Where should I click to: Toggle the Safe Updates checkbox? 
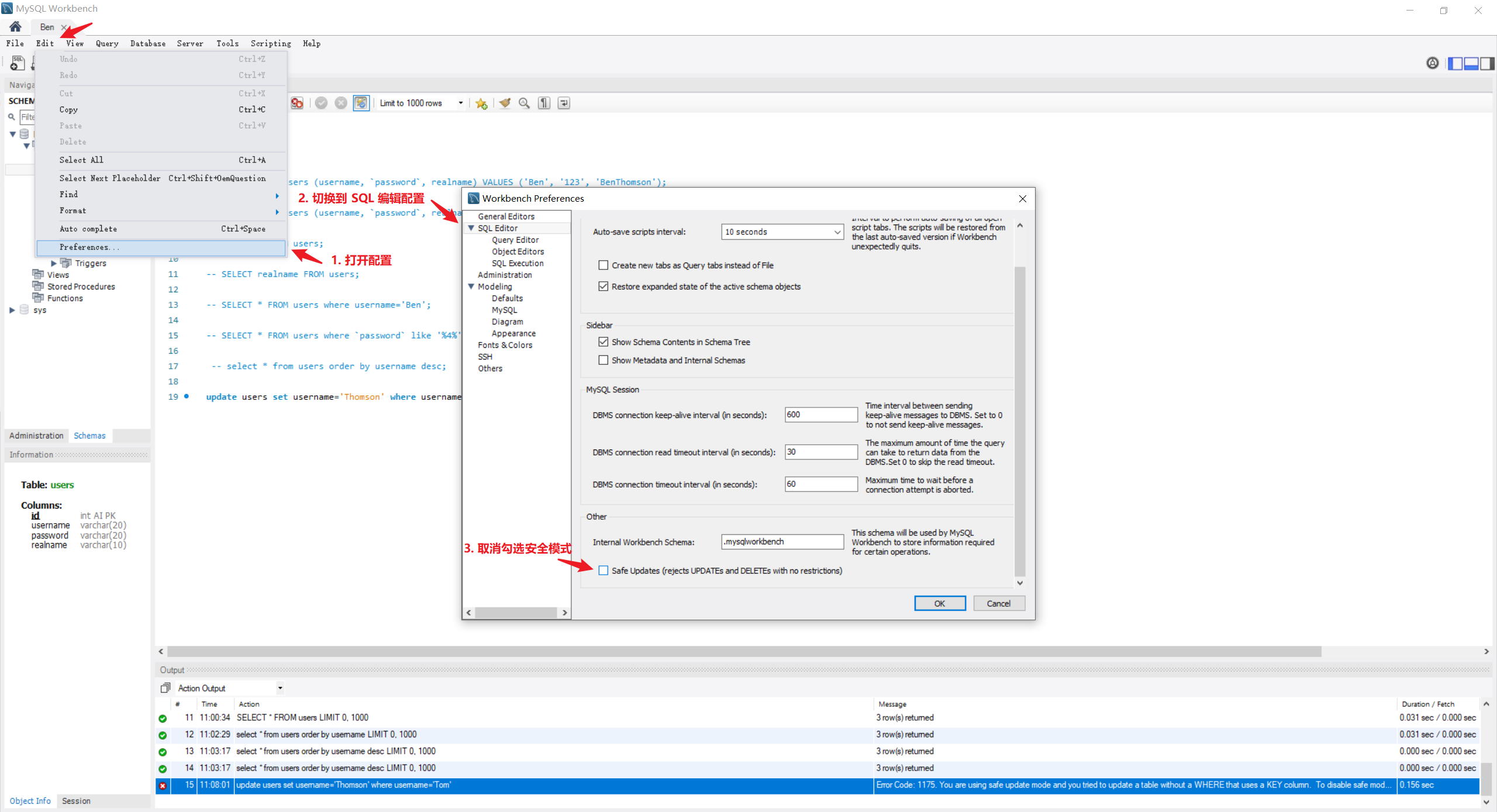tap(603, 571)
